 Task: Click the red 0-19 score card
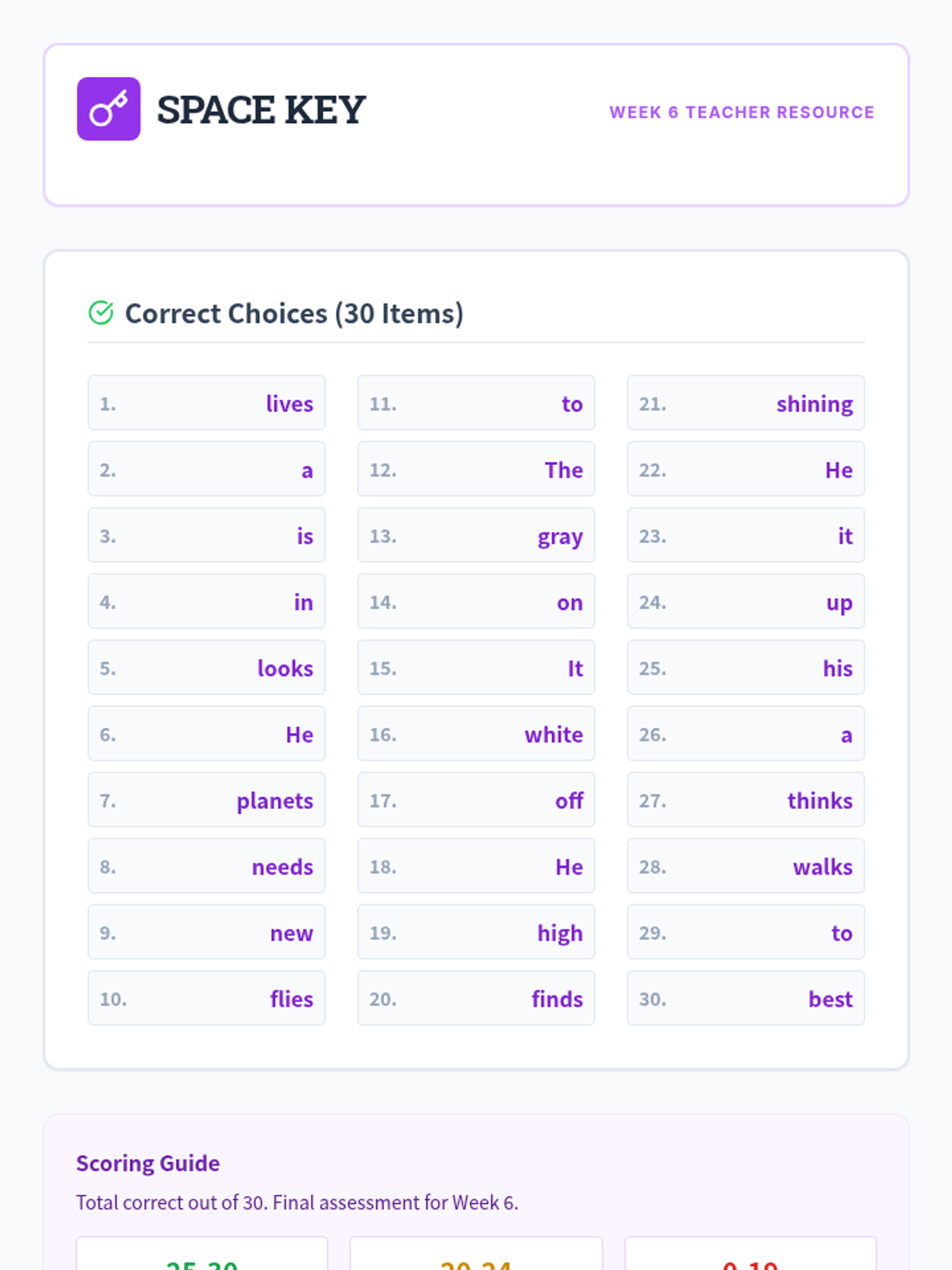click(750, 1258)
